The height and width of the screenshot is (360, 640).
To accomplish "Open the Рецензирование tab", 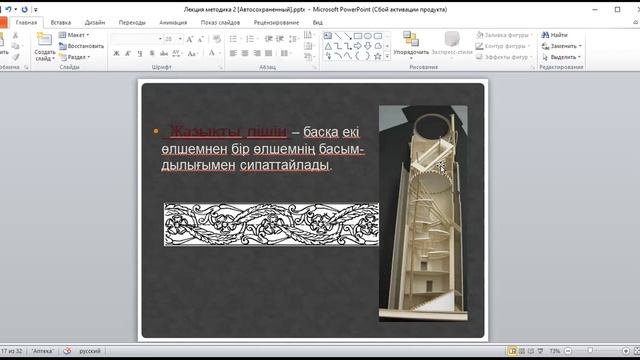I will [x=276, y=22].
